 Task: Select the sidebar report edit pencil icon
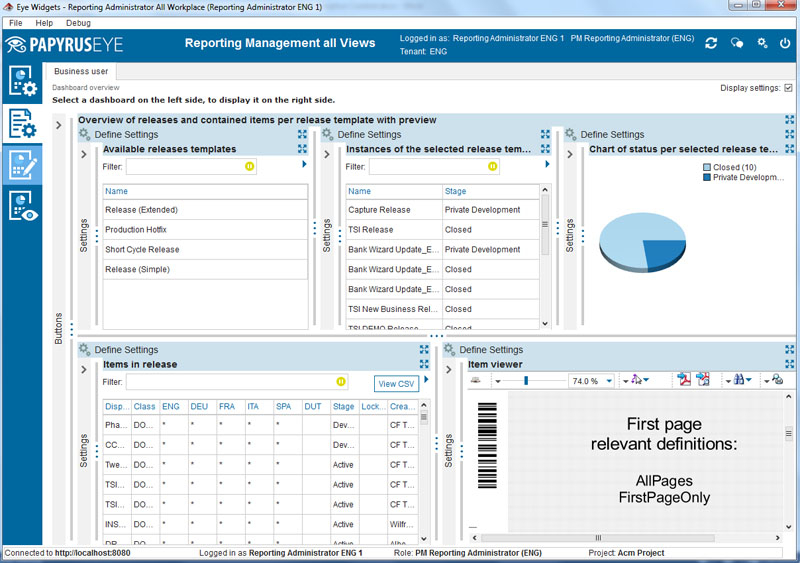pos(22,164)
